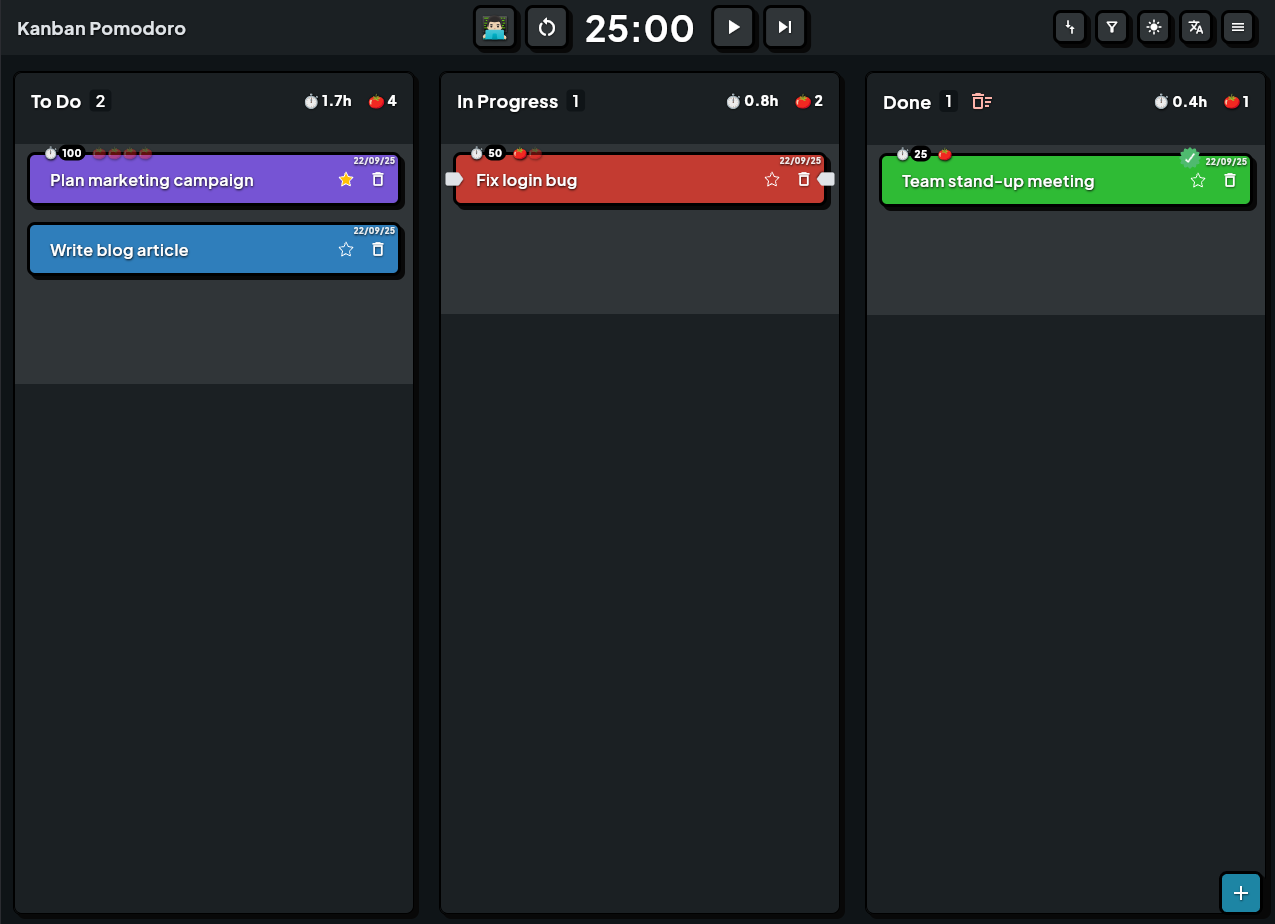Screen dimensions: 1275x924
Task: Clear all cards in the Done column
Action: pos(981,101)
